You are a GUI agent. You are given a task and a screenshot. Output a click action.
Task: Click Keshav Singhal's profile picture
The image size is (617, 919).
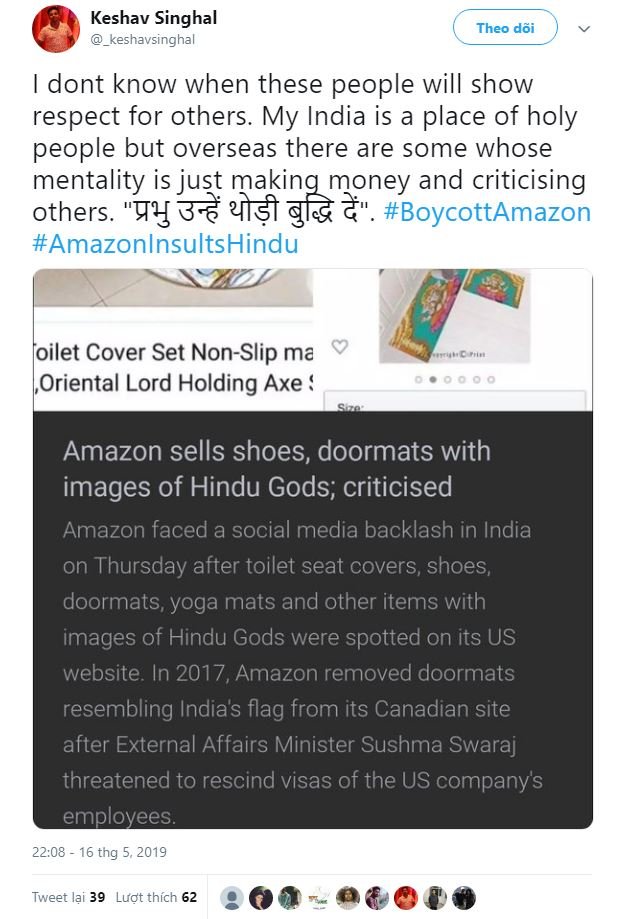(x=56, y=28)
